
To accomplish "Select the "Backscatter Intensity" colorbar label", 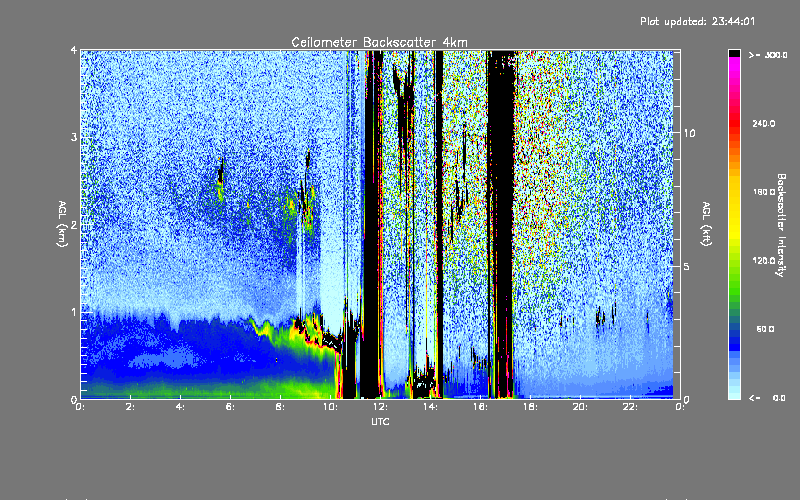I will (x=781, y=225).
